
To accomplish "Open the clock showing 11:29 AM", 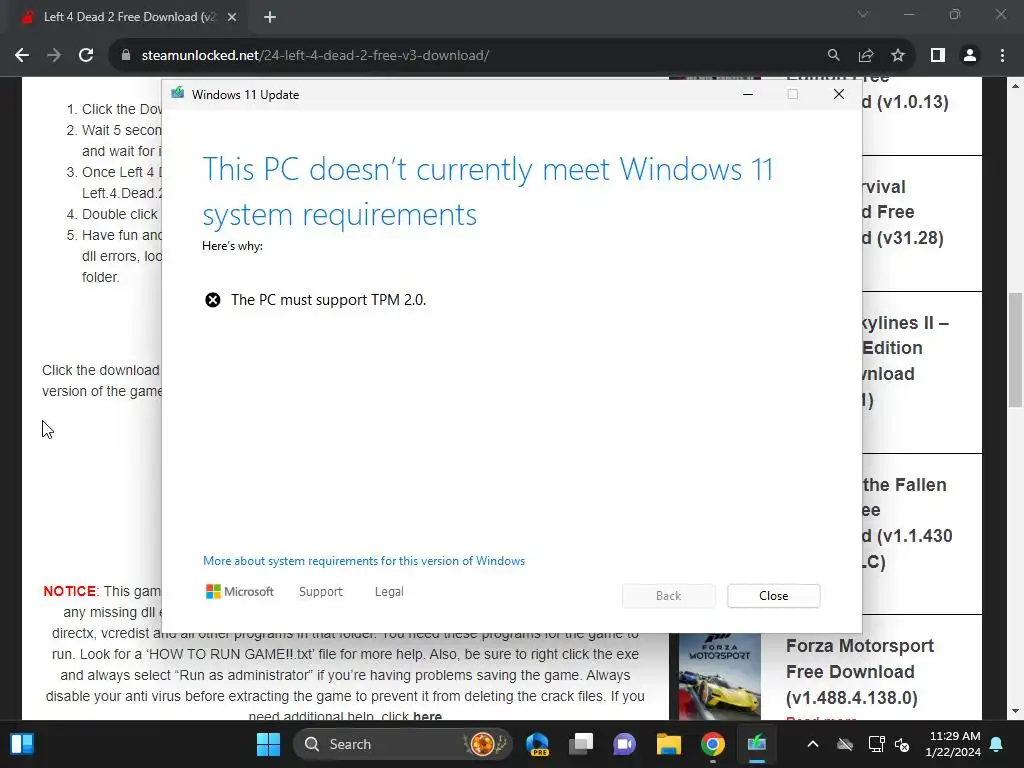I will point(953,744).
